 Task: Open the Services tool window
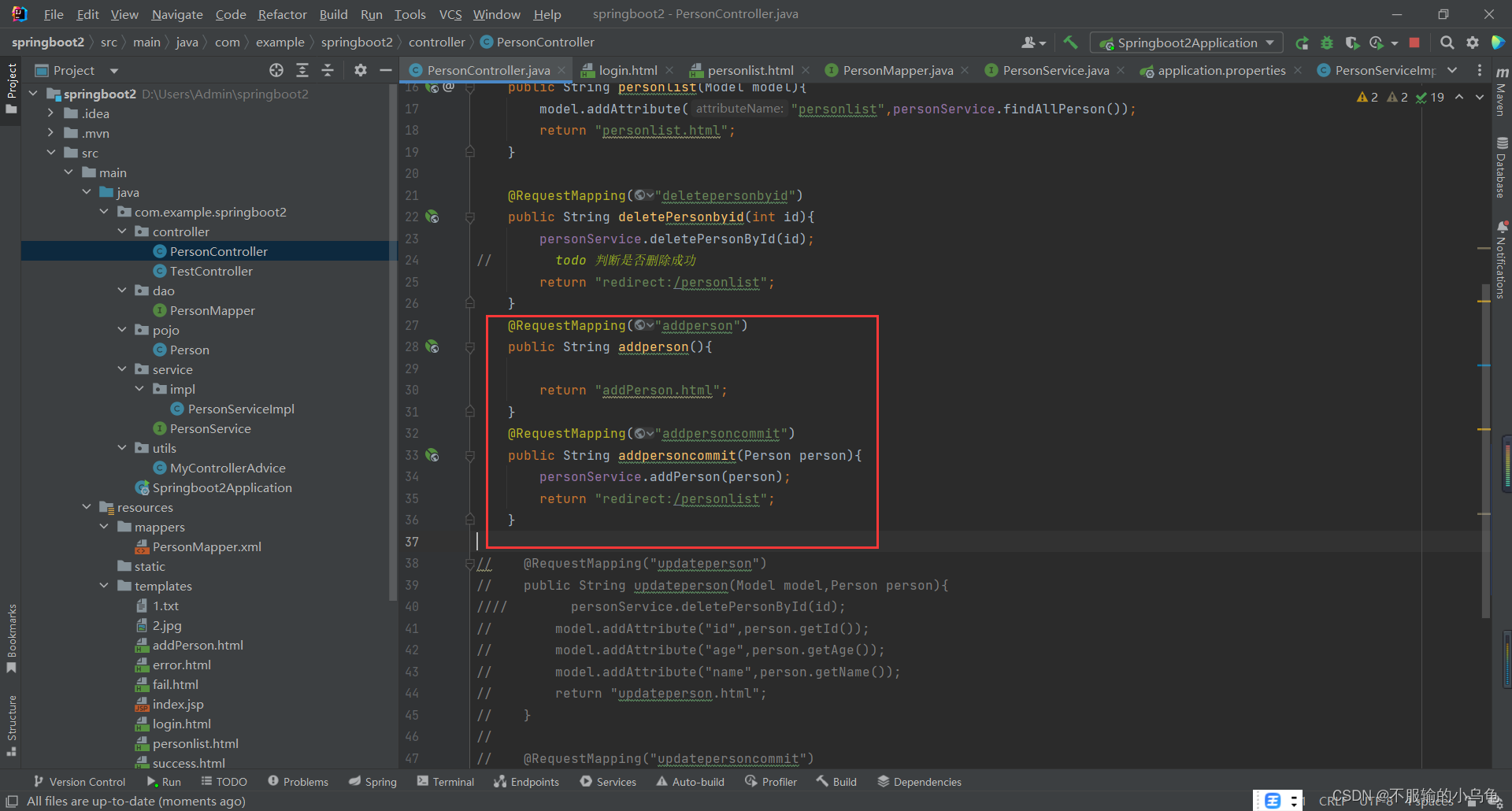click(608, 782)
